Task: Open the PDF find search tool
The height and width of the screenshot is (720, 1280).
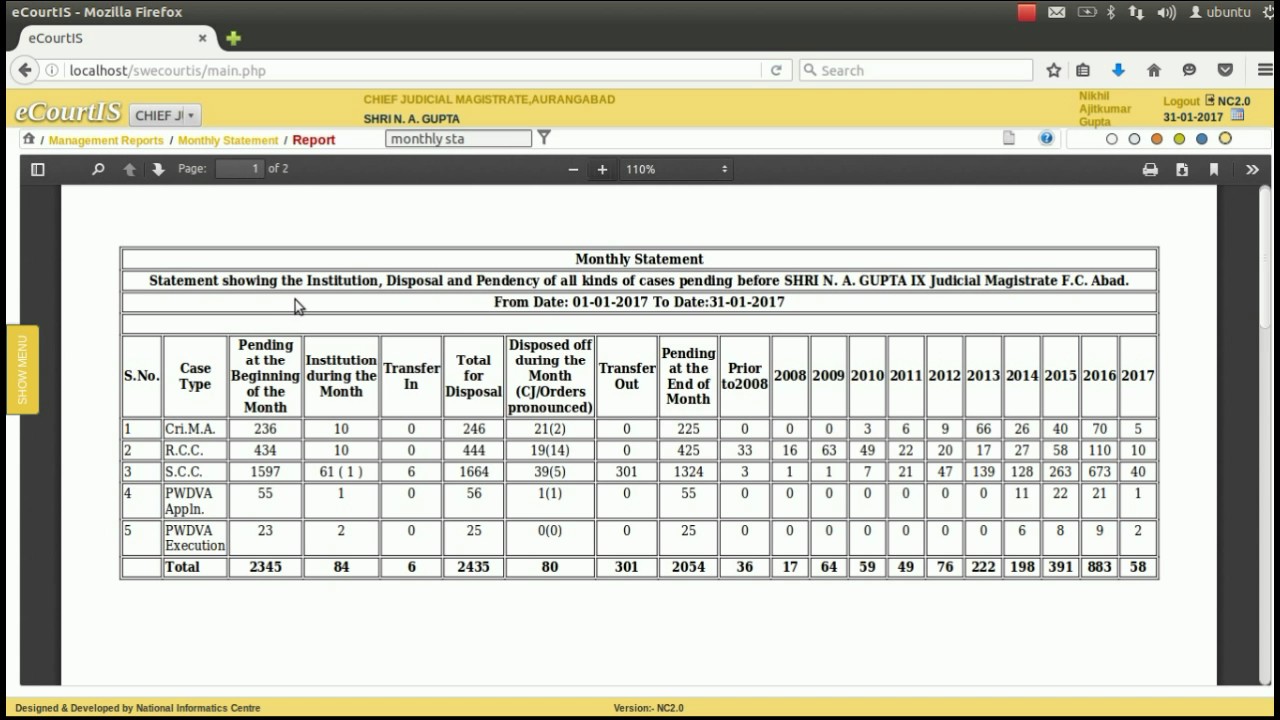Action: pos(98,169)
